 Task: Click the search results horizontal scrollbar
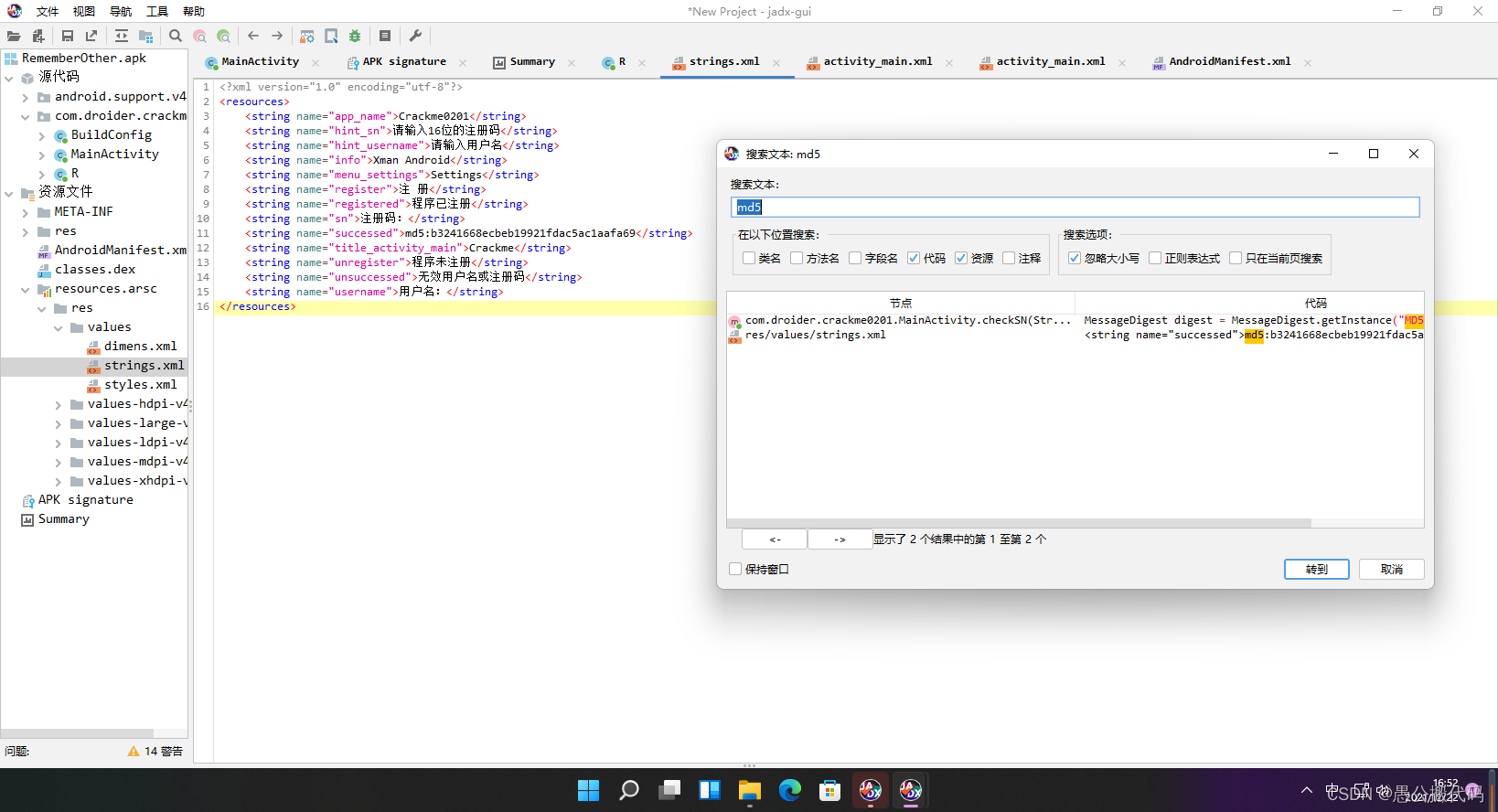tap(1020, 523)
